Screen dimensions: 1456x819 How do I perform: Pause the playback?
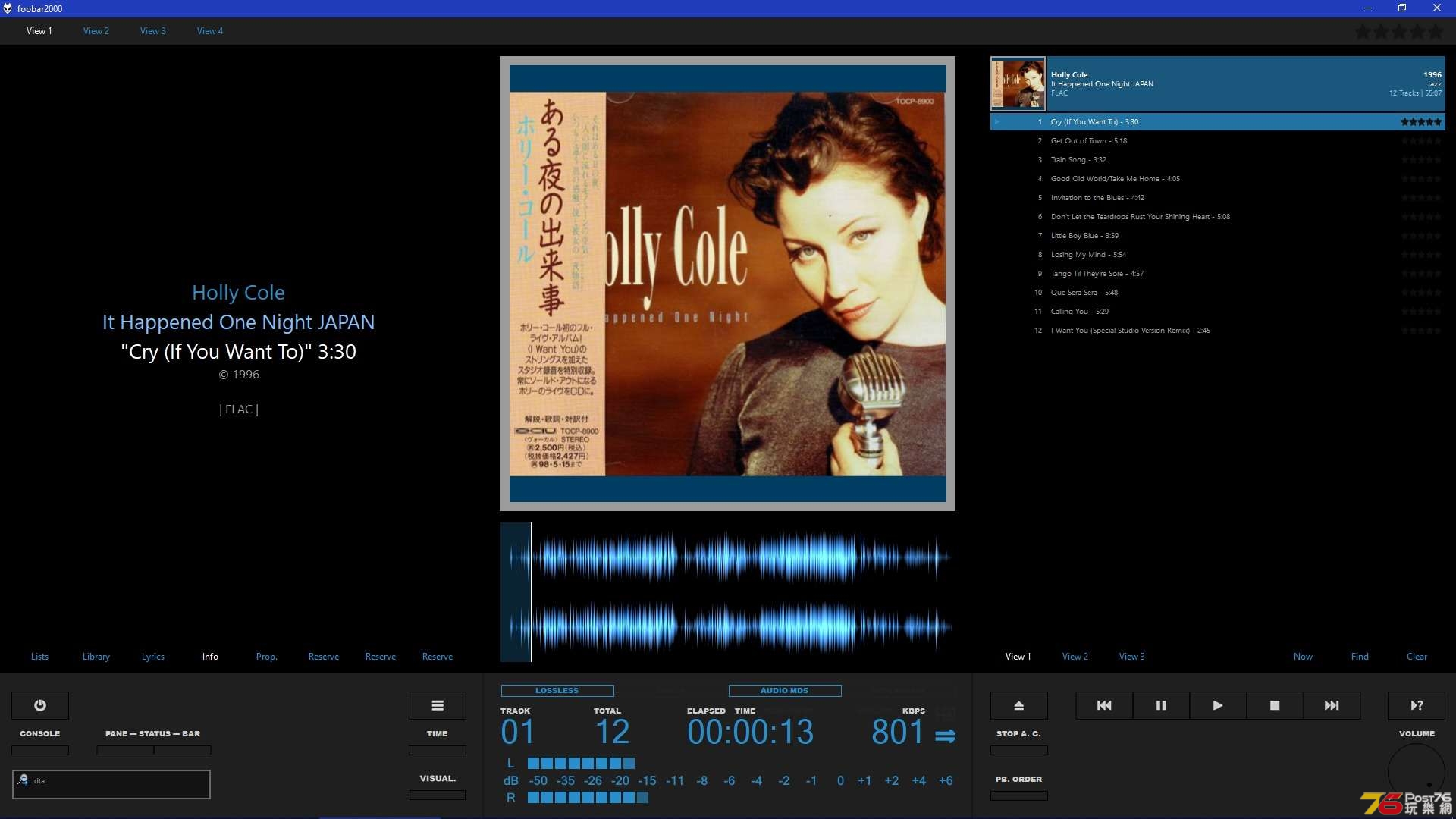(x=1161, y=705)
